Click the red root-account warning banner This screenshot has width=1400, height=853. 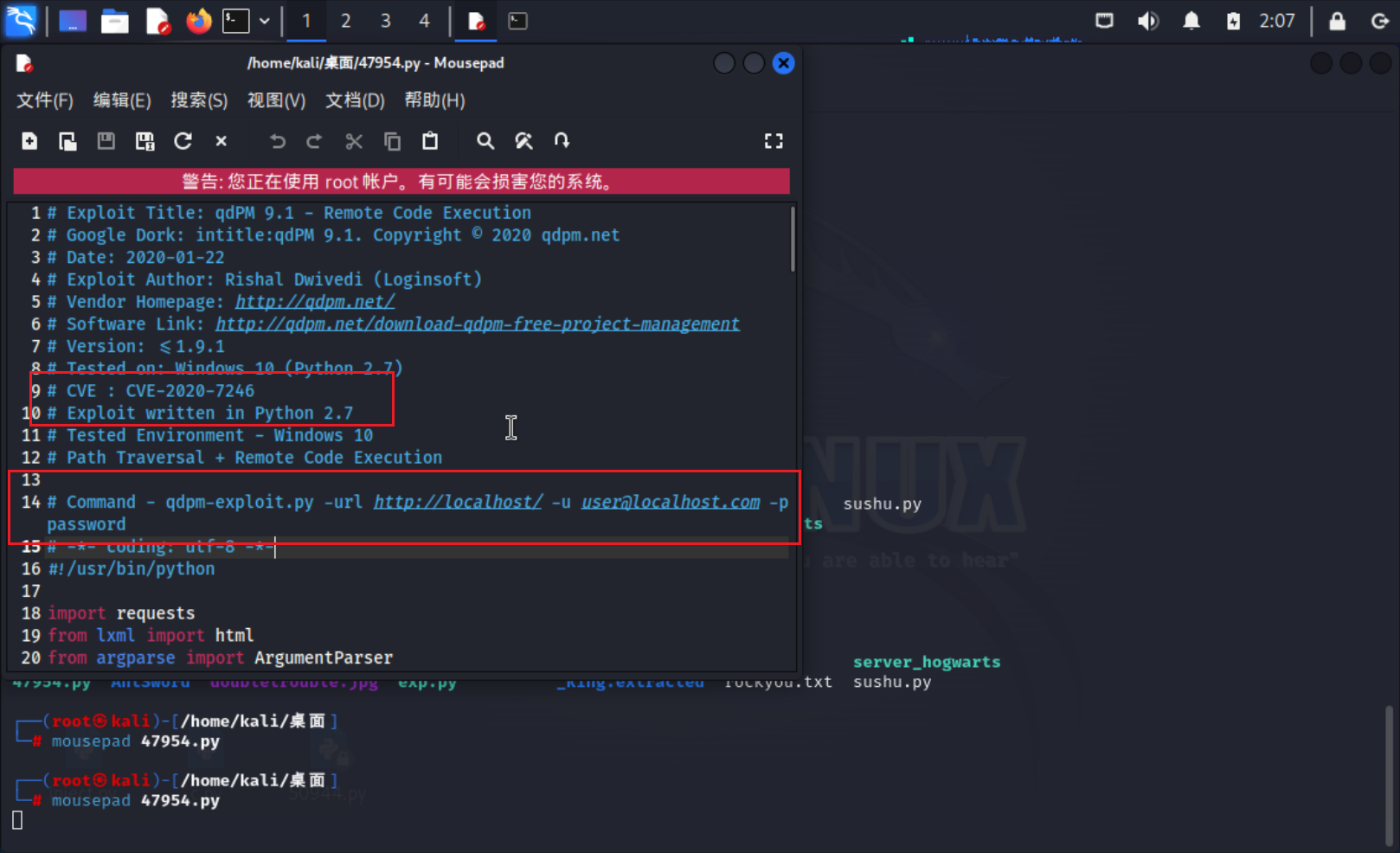[x=401, y=182]
